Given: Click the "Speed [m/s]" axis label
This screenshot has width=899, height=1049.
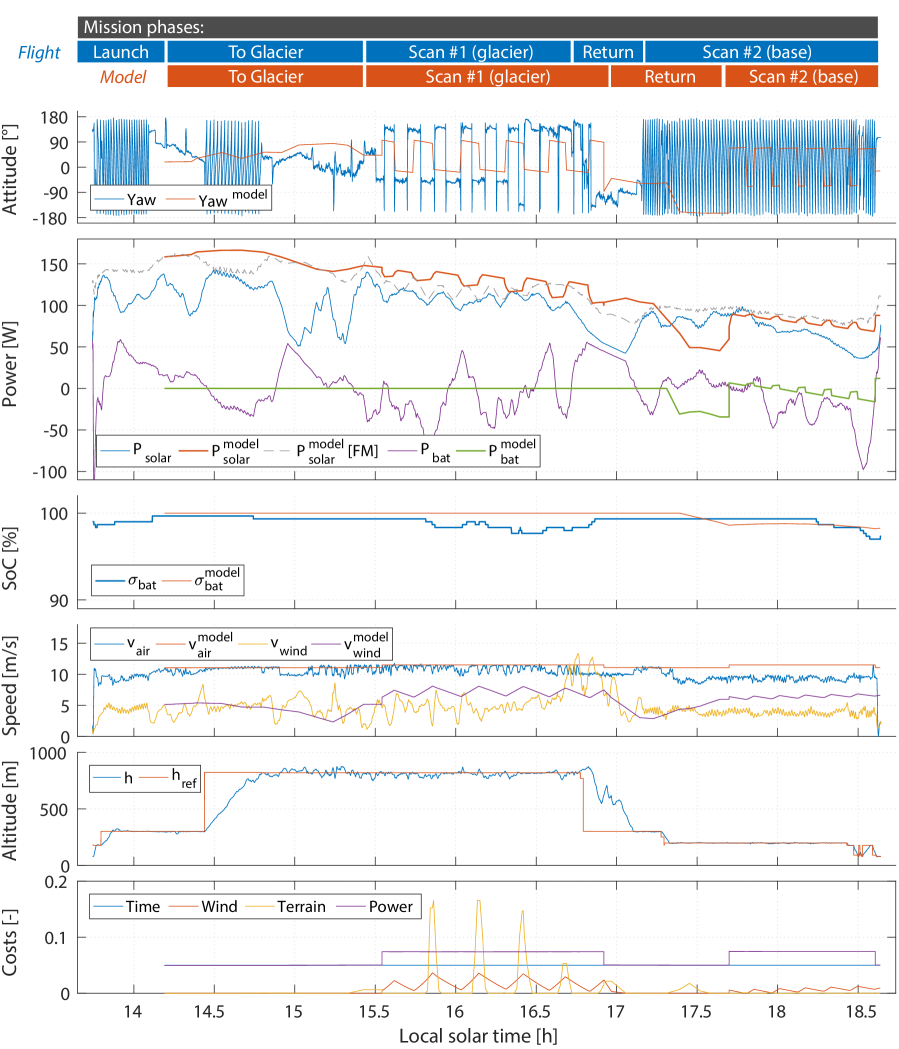Looking at the screenshot, I should tap(9, 685).
